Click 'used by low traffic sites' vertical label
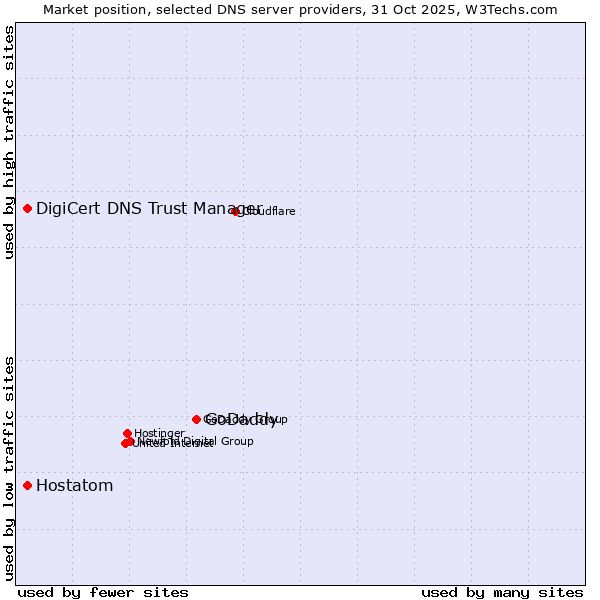The image size is (600, 600). 10,467
